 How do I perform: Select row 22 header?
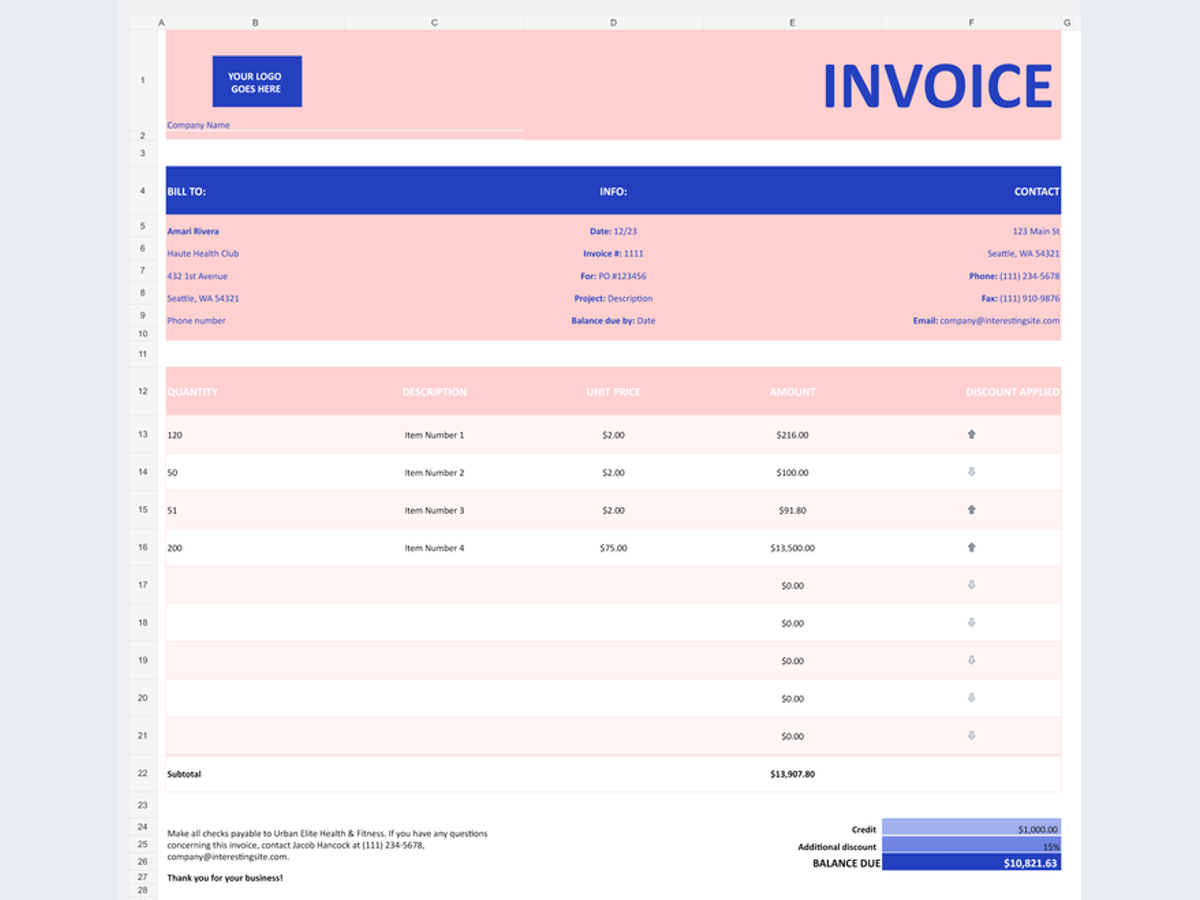[x=143, y=773]
